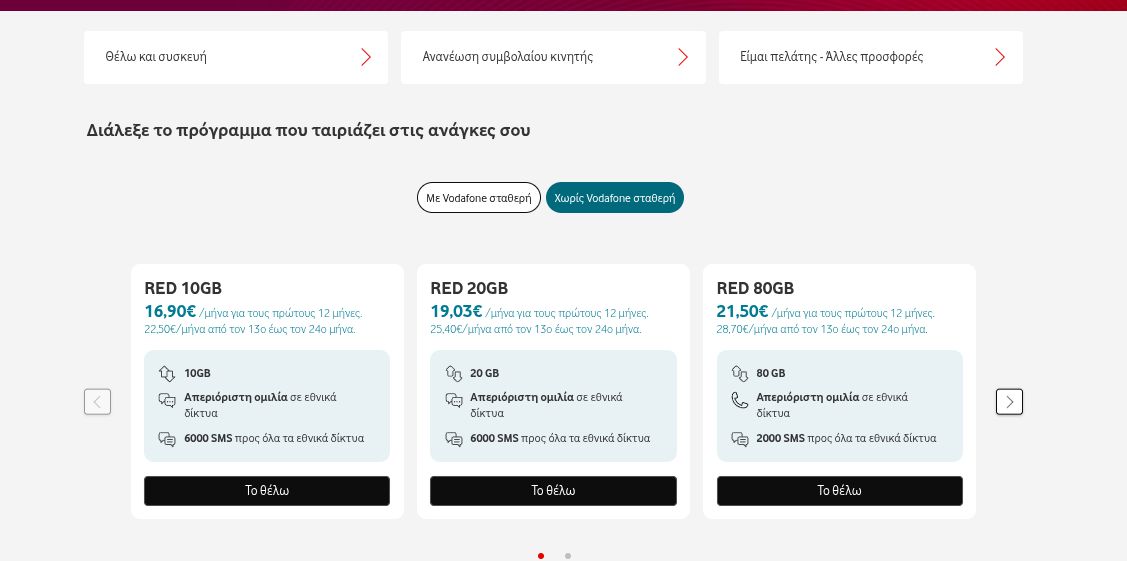Select the first red carousel dot

[x=540, y=556]
